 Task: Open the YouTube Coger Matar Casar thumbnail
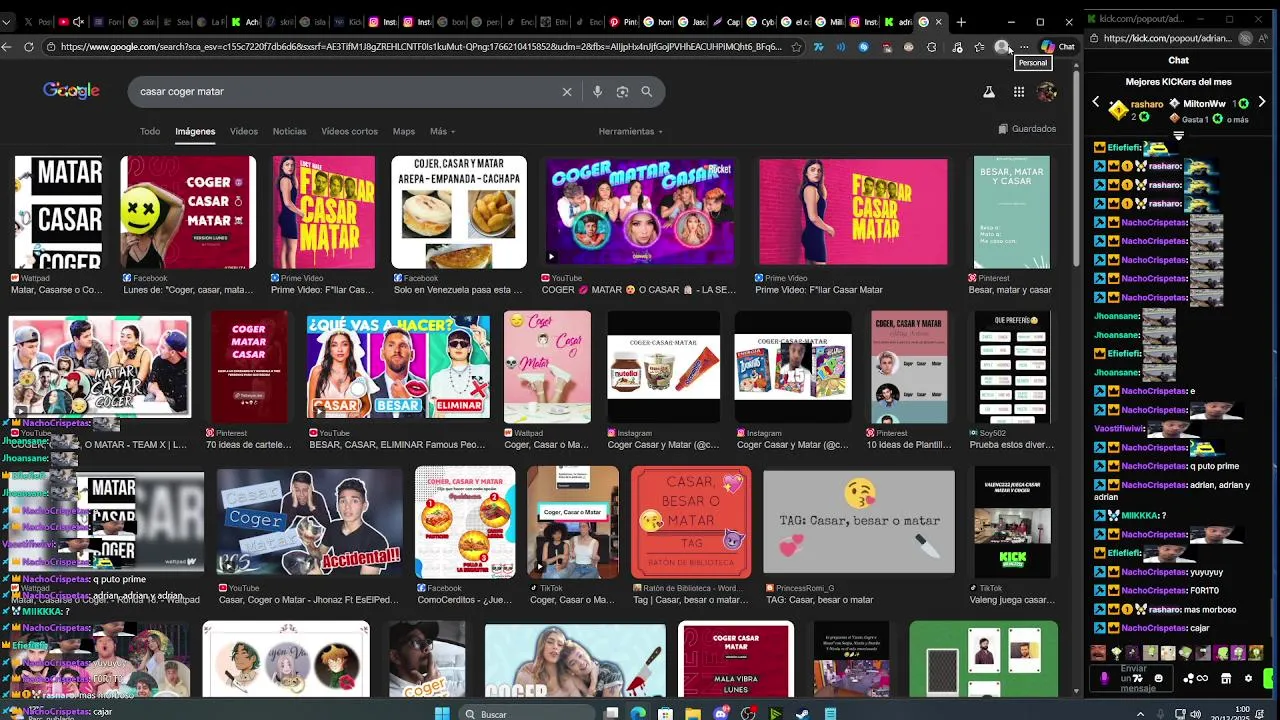tap(640, 212)
